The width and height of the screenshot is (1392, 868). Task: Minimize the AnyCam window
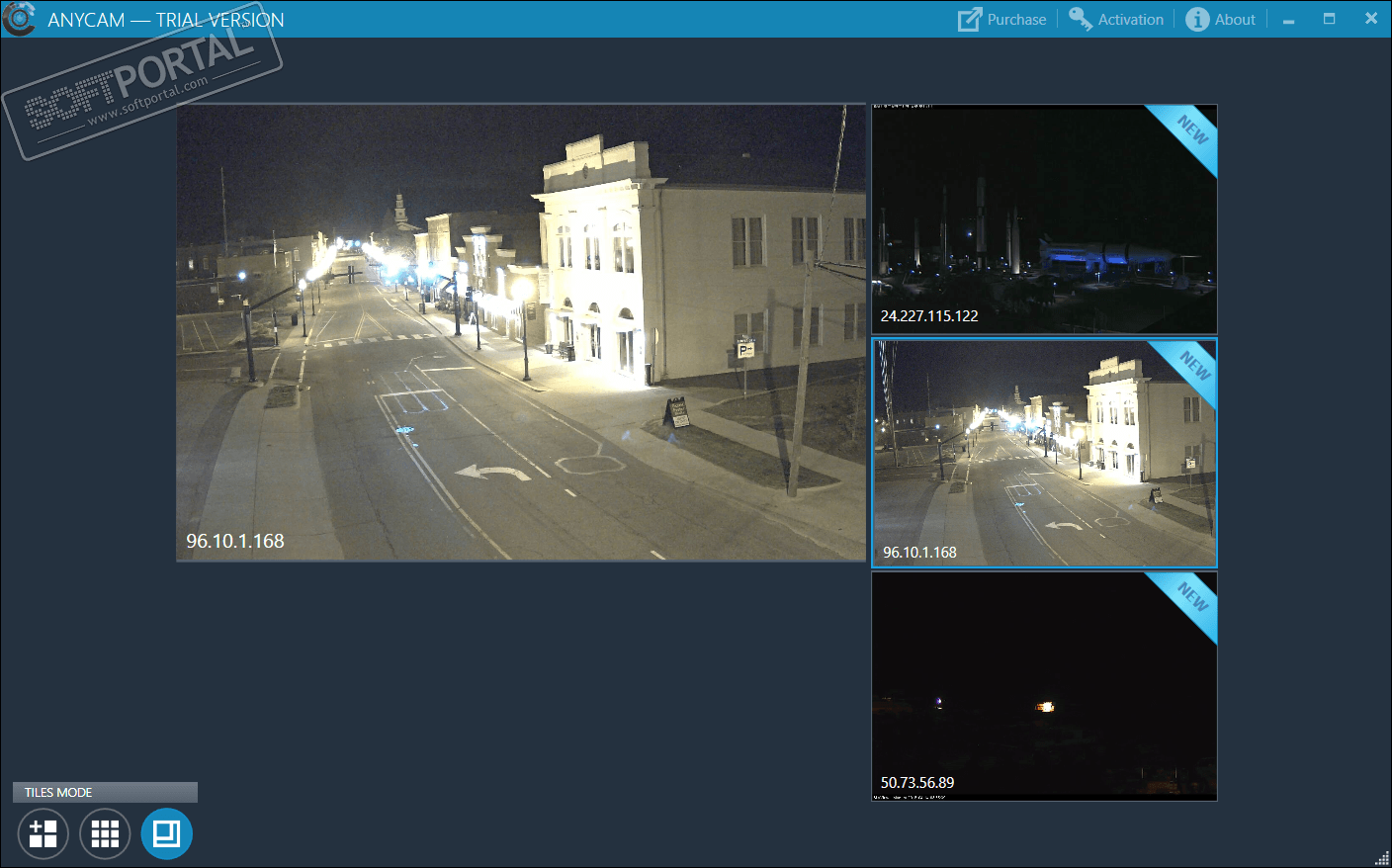(x=1288, y=20)
